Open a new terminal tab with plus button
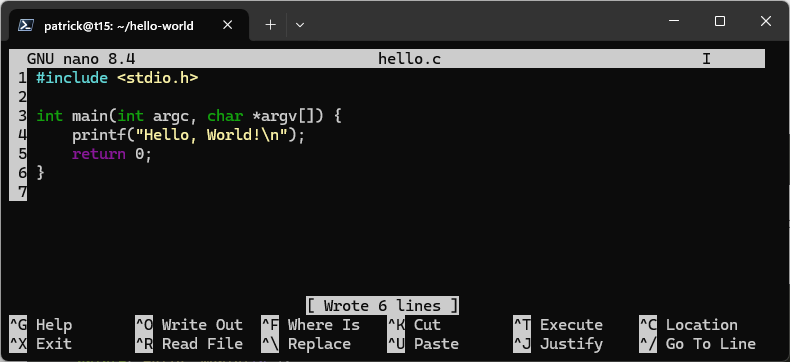790x362 pixels. [271, 25]
